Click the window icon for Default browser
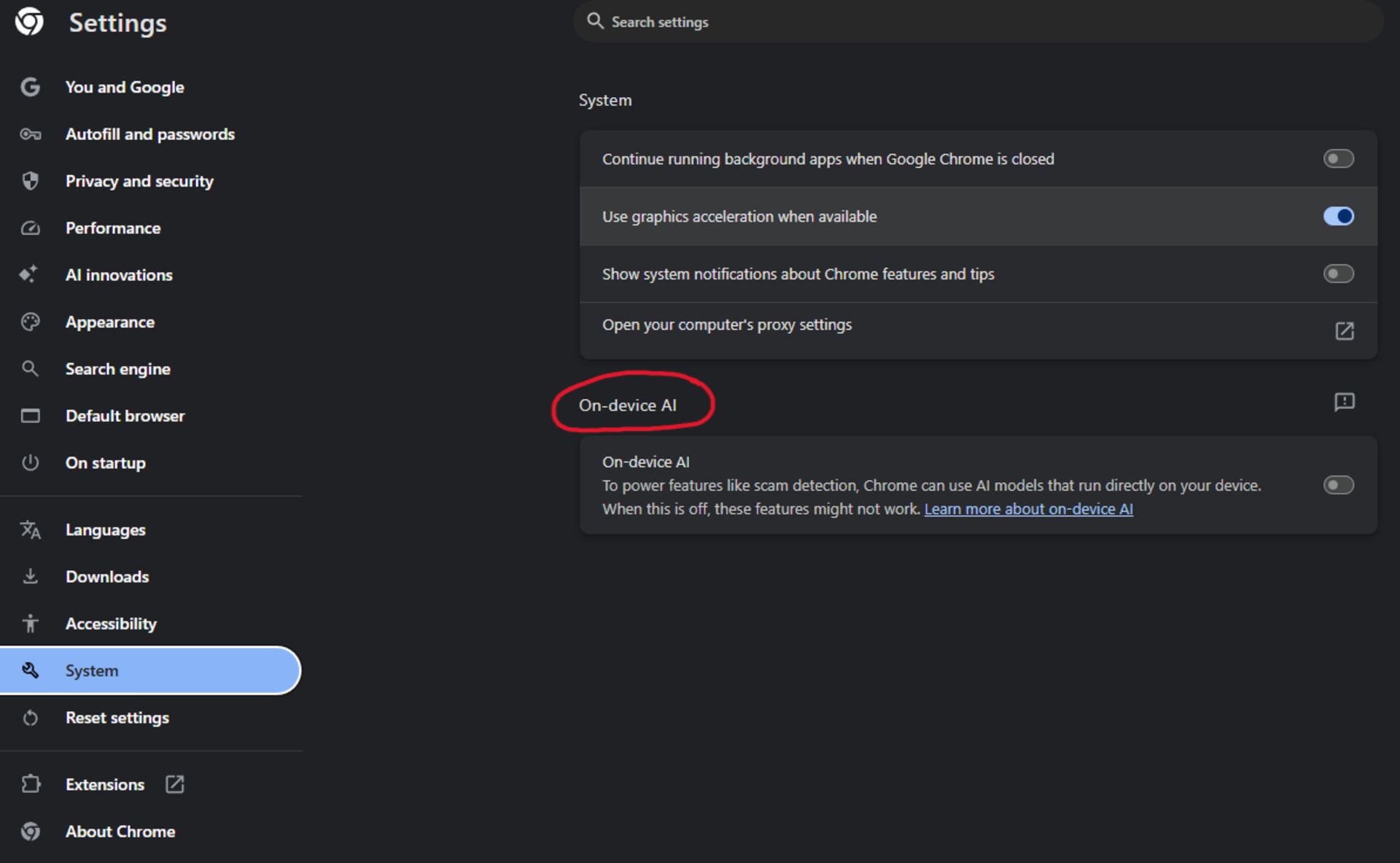 [x=30, y=416]
